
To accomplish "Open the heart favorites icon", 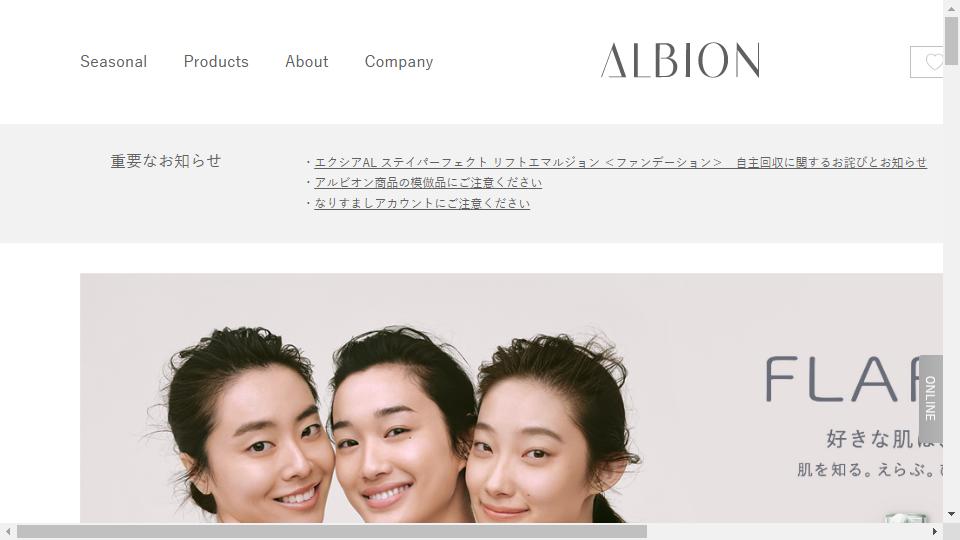I will 927,62.
